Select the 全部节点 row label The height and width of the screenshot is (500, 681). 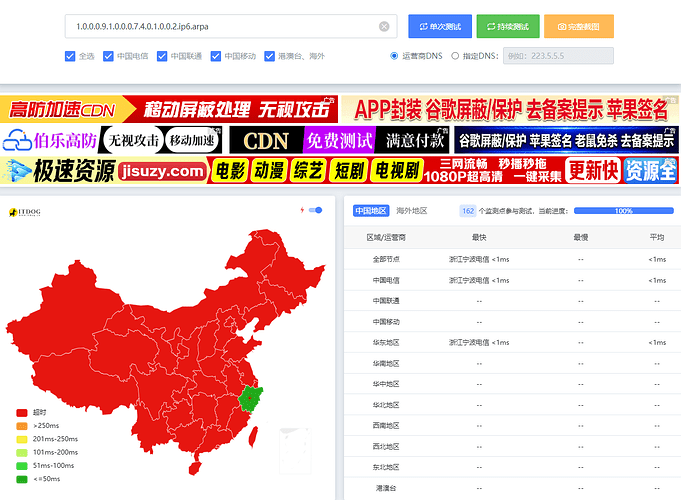point(386,259)
